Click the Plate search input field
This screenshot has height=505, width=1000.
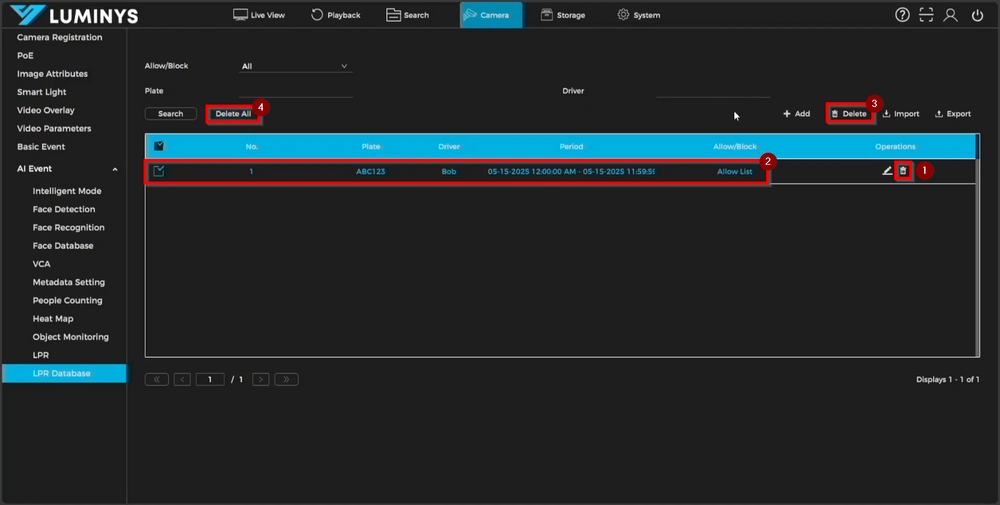[x=296, y=91]
